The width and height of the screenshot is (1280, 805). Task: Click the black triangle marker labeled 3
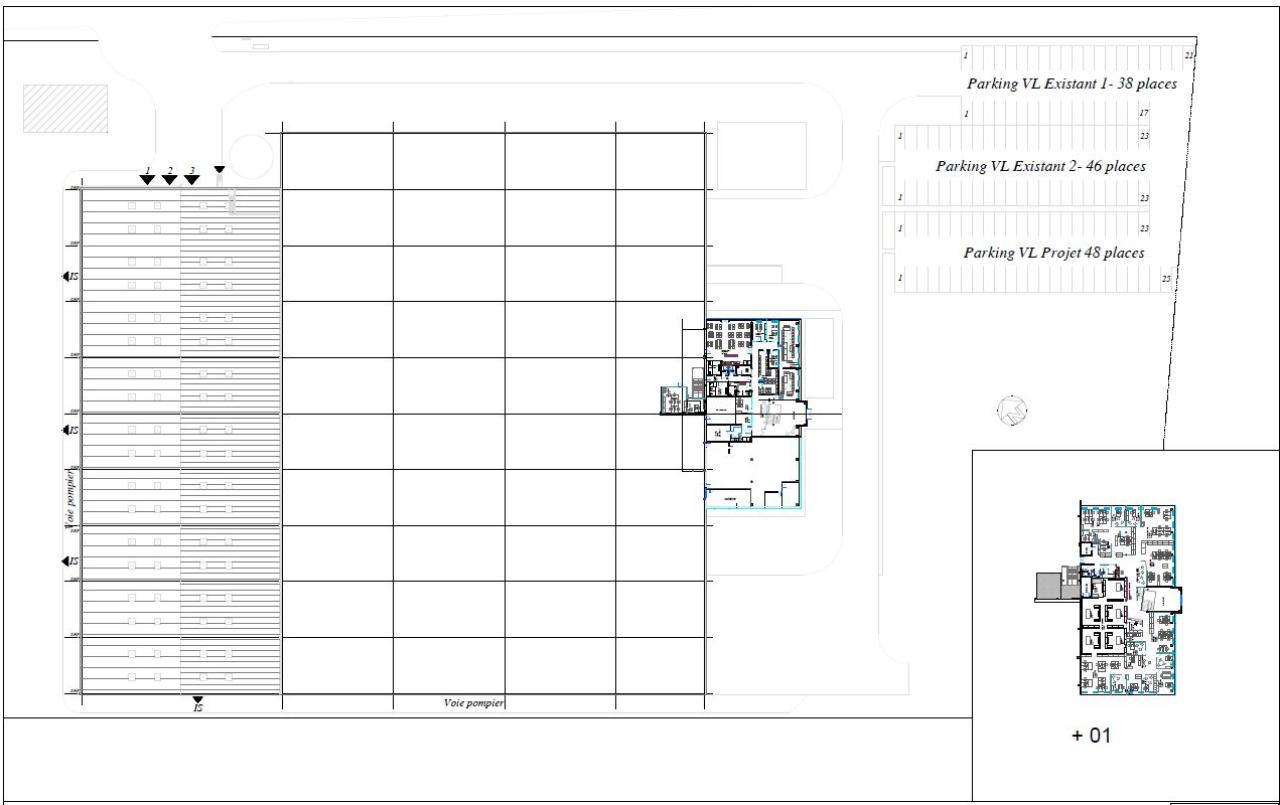click(x=192, y=180)
